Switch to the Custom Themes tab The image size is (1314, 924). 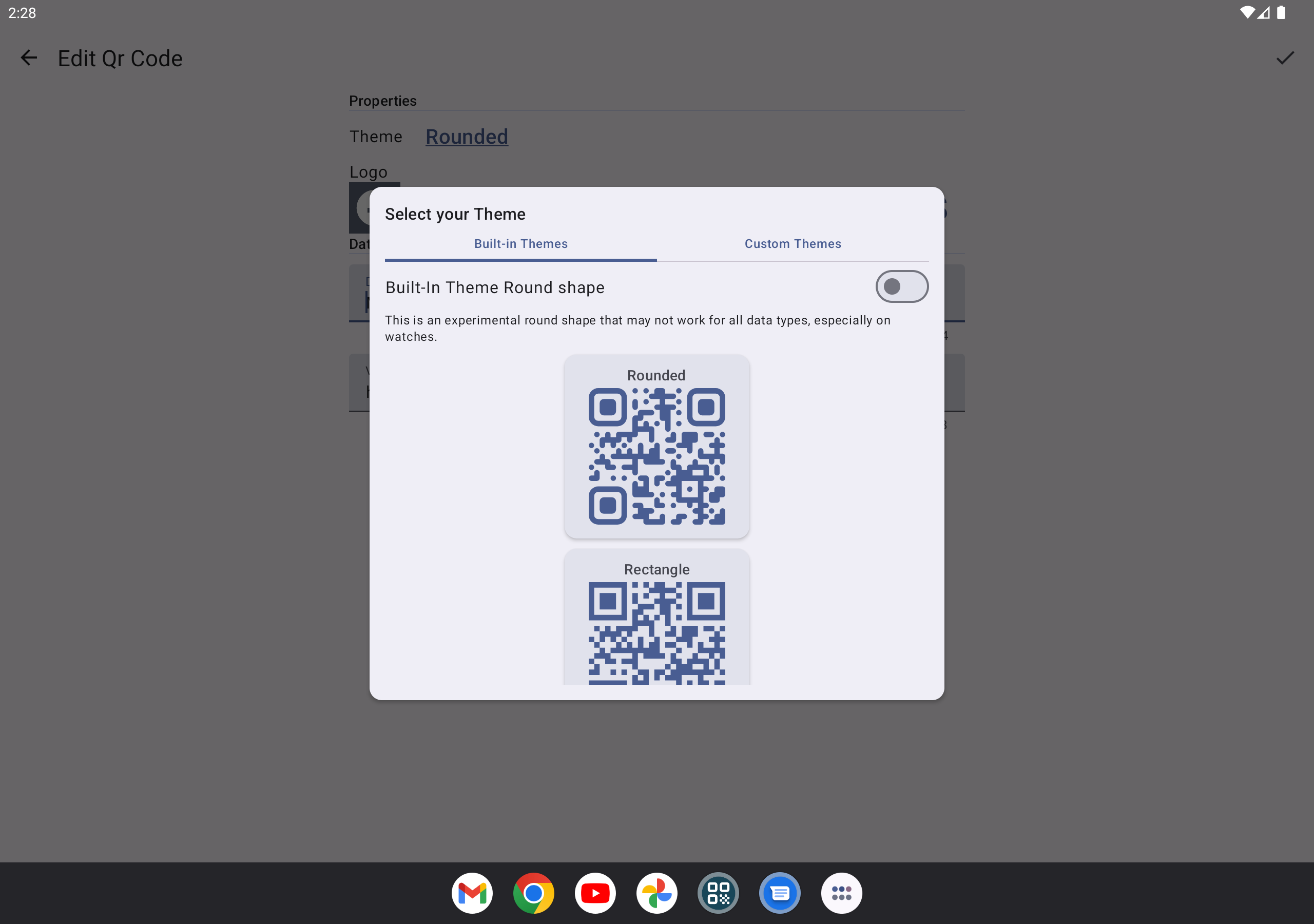(793, 244)
